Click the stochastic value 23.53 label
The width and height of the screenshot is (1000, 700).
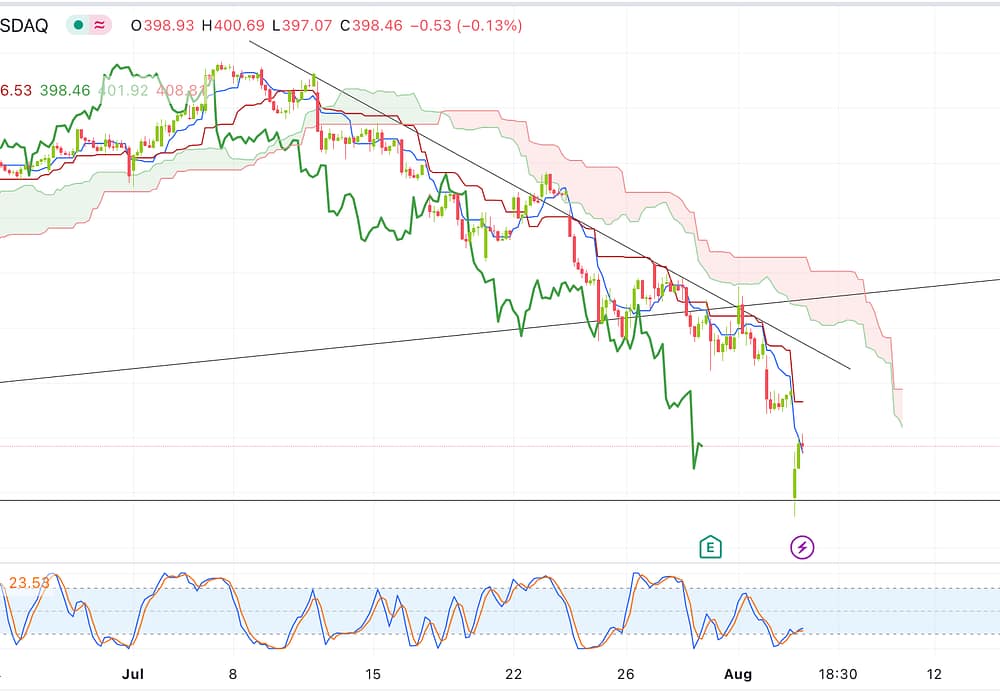pos(30,582)
